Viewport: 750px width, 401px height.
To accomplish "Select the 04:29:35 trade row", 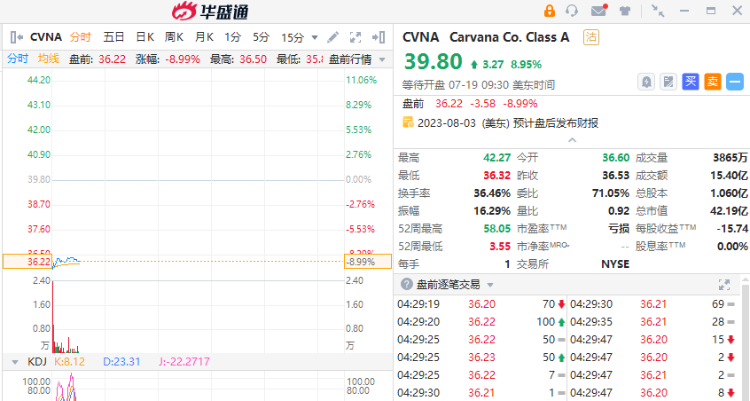I will coord(653,322).
